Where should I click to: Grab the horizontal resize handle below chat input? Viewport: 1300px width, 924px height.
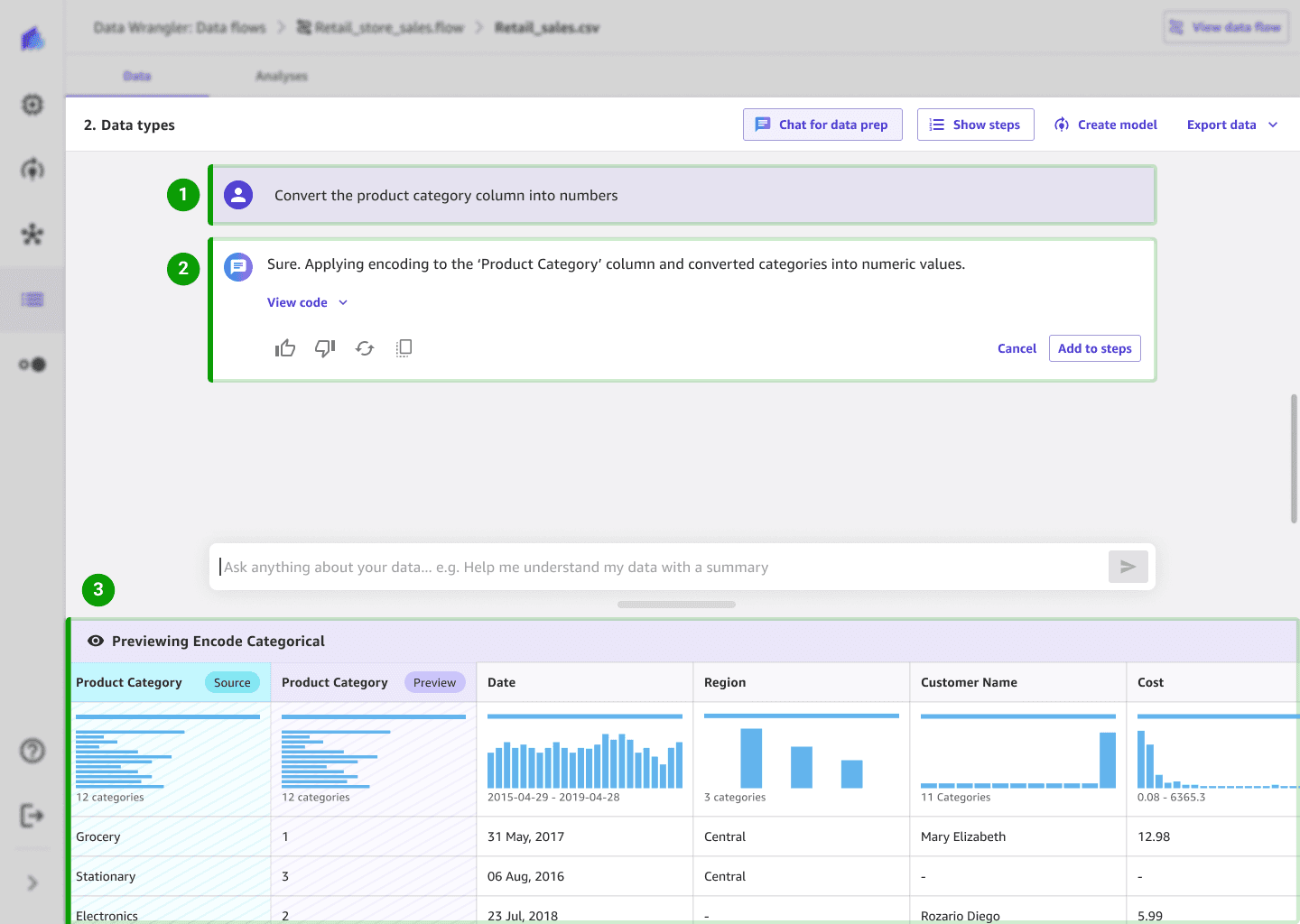point(677,605)
